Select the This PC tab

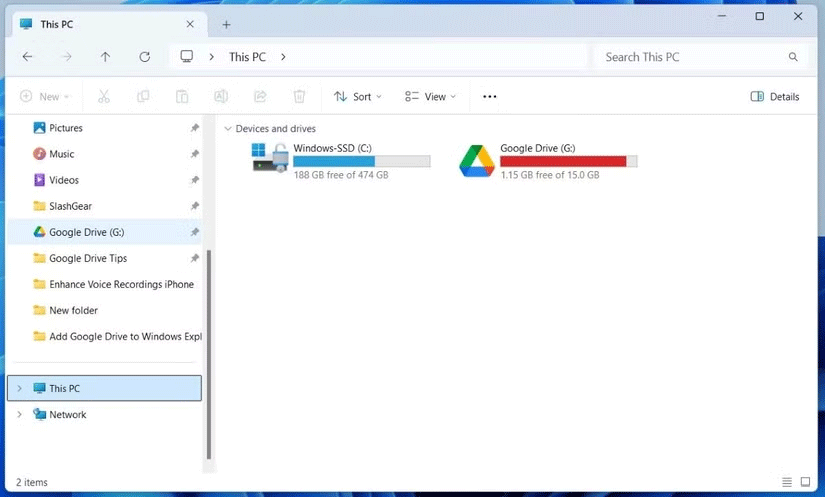click(107, 24)
